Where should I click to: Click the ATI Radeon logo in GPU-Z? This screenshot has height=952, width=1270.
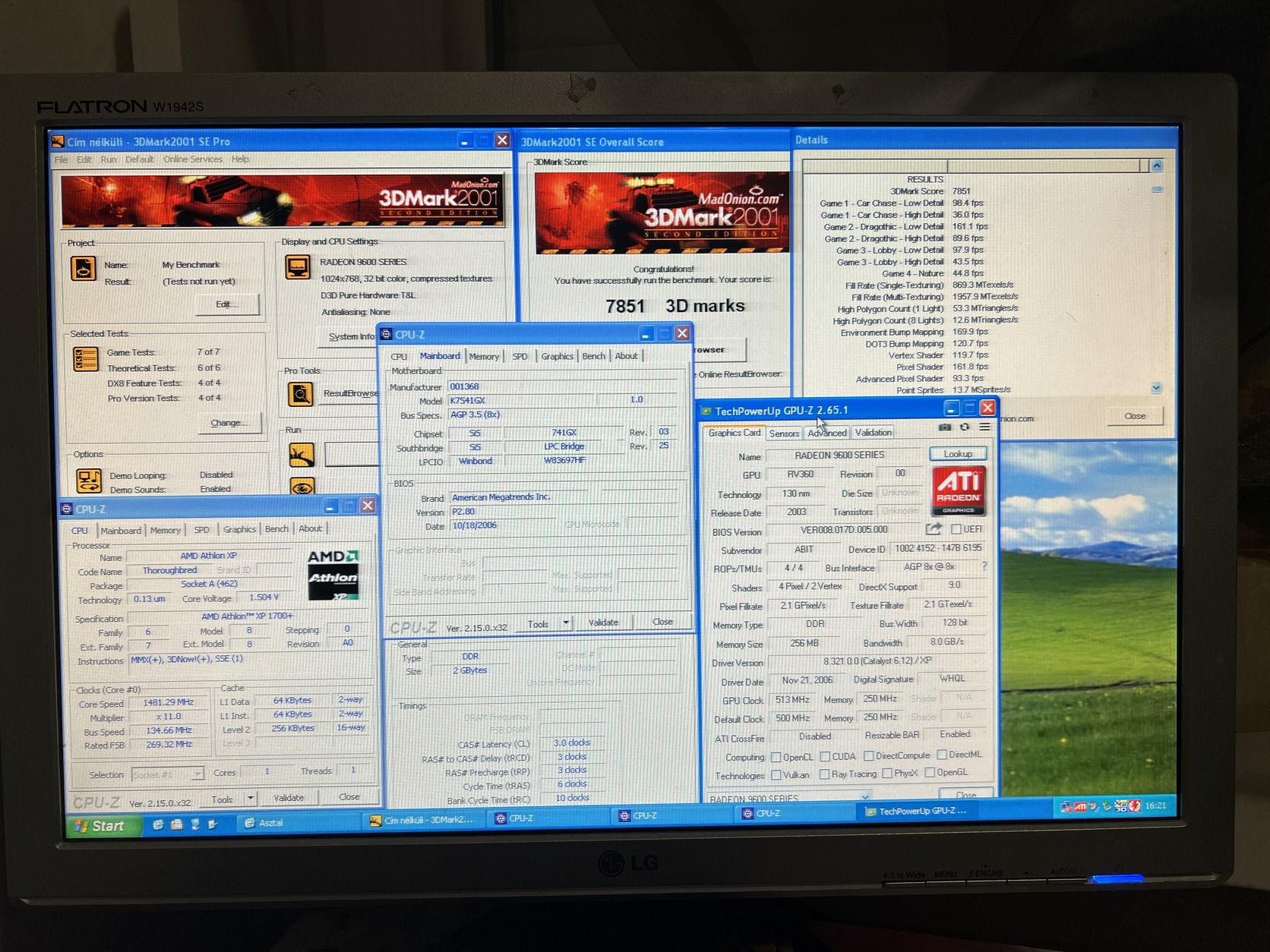tap(959, 490)
